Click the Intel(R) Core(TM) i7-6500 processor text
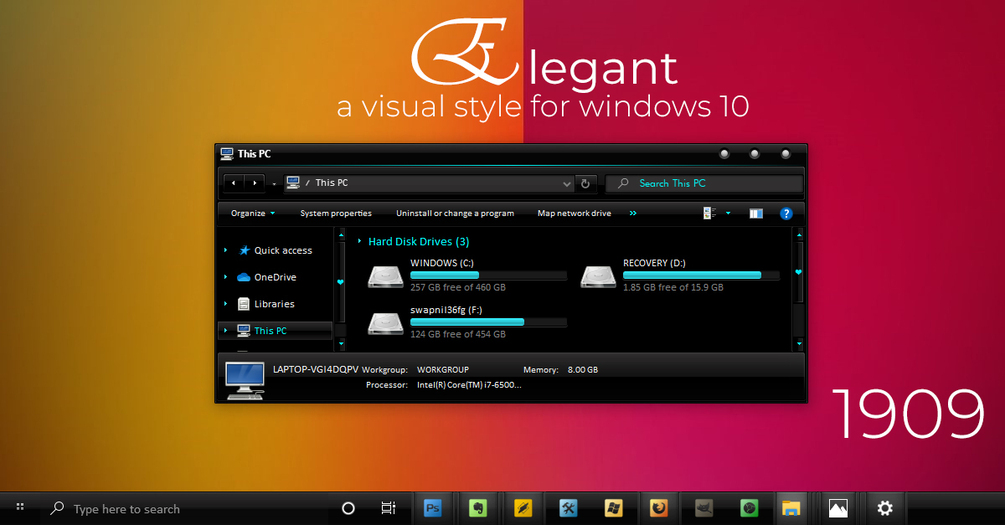 point(469,385)
